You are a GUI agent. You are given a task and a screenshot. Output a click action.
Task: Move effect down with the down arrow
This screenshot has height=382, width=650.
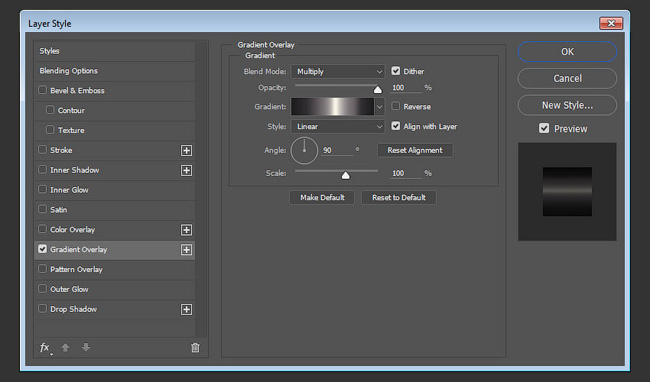(86, 347)
